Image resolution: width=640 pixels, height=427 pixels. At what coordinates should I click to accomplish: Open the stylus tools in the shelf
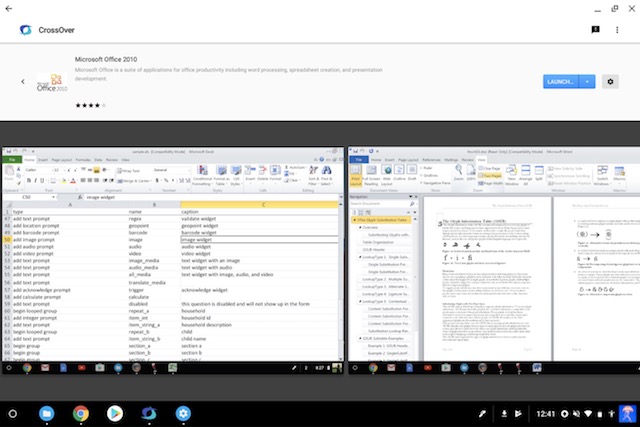482,414
